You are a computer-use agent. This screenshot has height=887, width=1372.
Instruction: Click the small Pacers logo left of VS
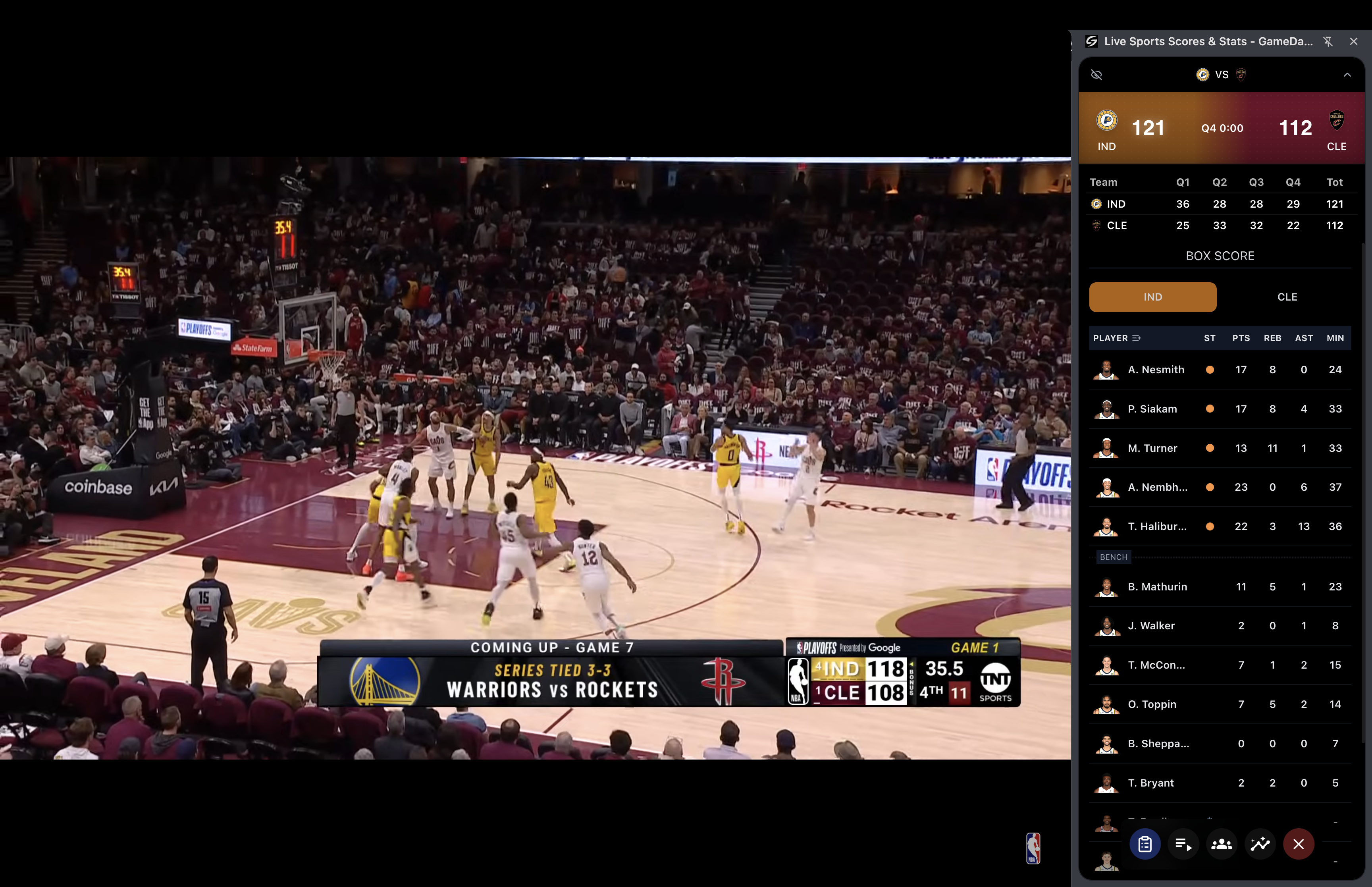coord(1203,75)
